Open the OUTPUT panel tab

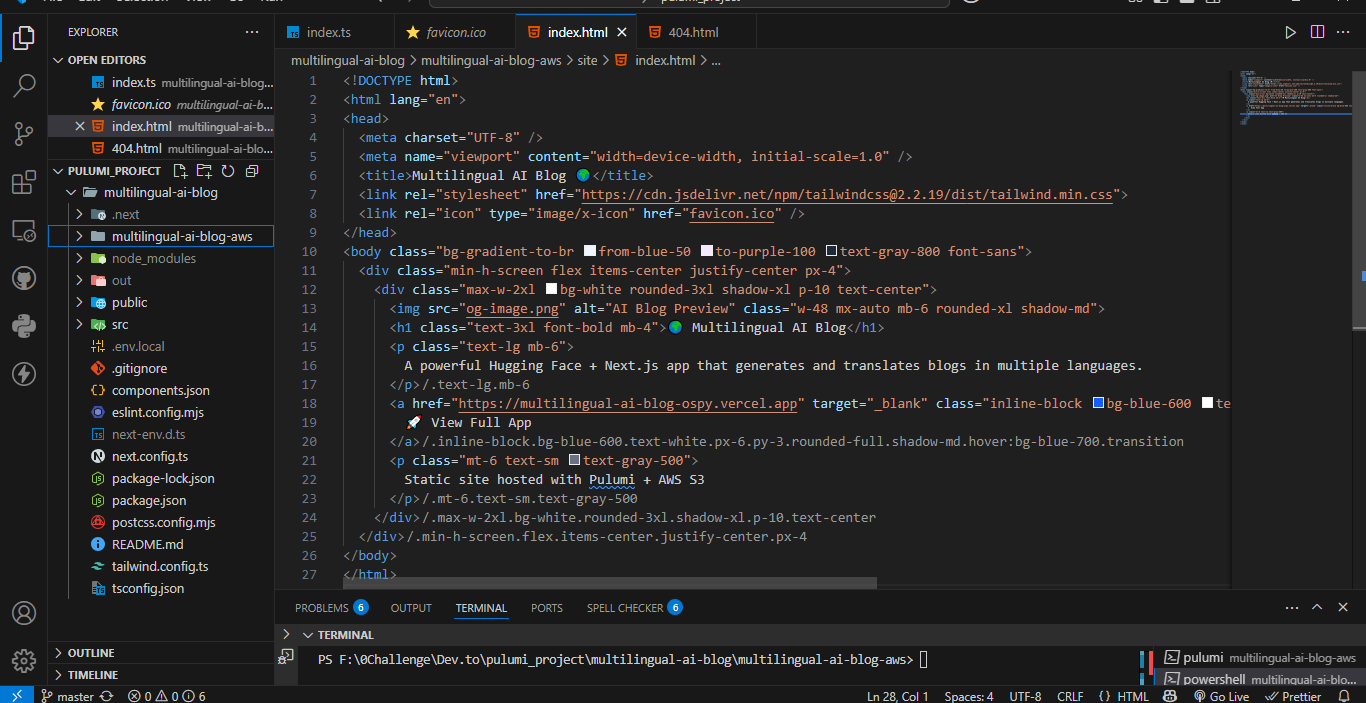point(411,607)
